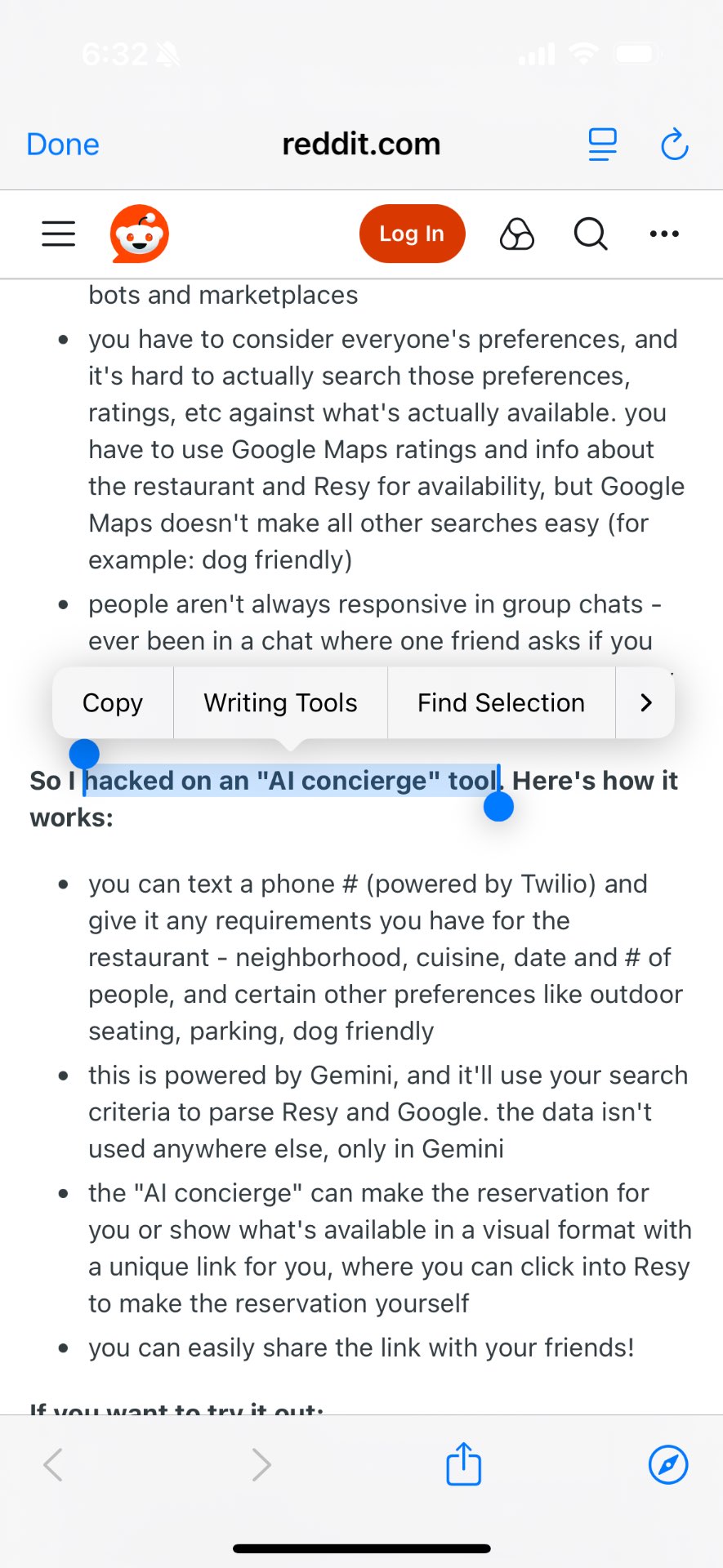
Task: Open the Reddit Answers icon
Action: click(517, 234)
